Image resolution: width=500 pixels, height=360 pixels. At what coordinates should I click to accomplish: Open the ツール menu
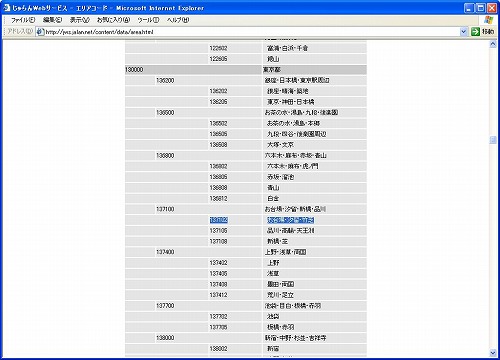click(148, 20)
